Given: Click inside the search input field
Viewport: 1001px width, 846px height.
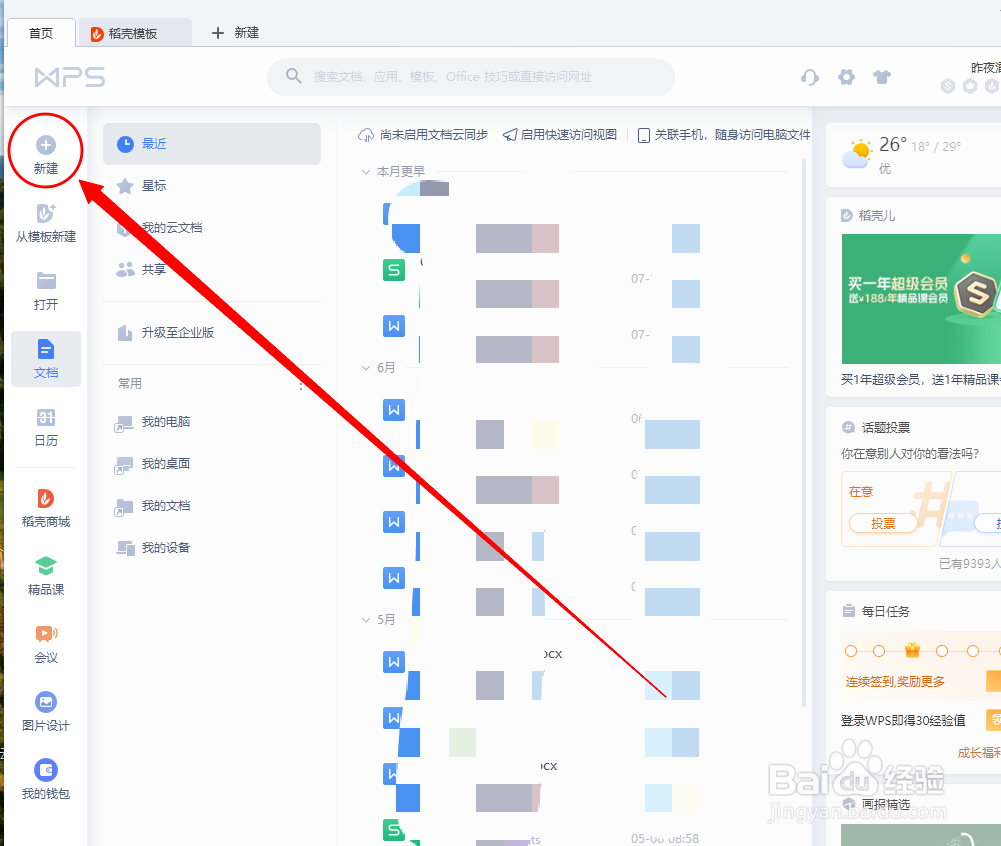Looking at the screenshot, I should 470,77.
